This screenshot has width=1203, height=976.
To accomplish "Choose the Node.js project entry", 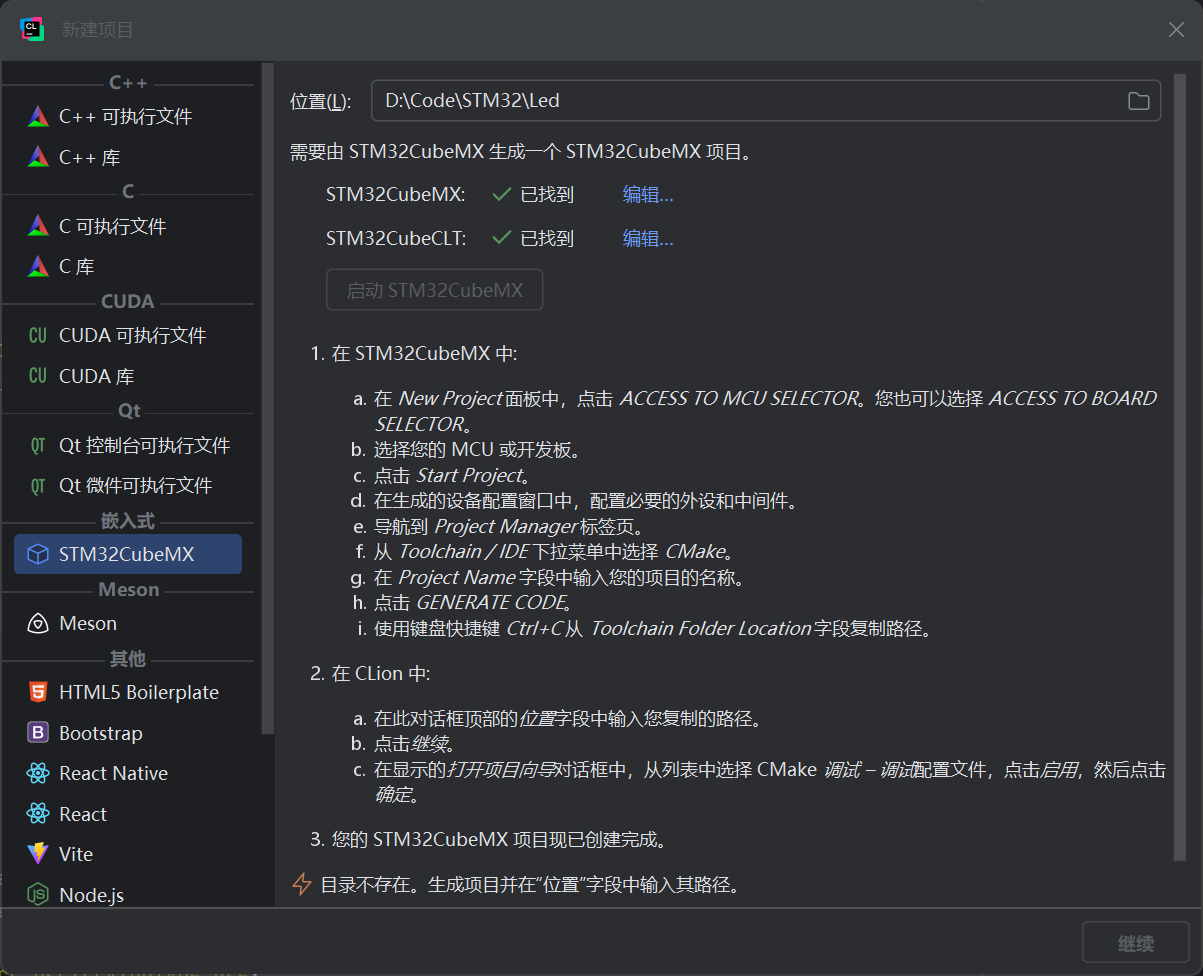I will point(128,895).
